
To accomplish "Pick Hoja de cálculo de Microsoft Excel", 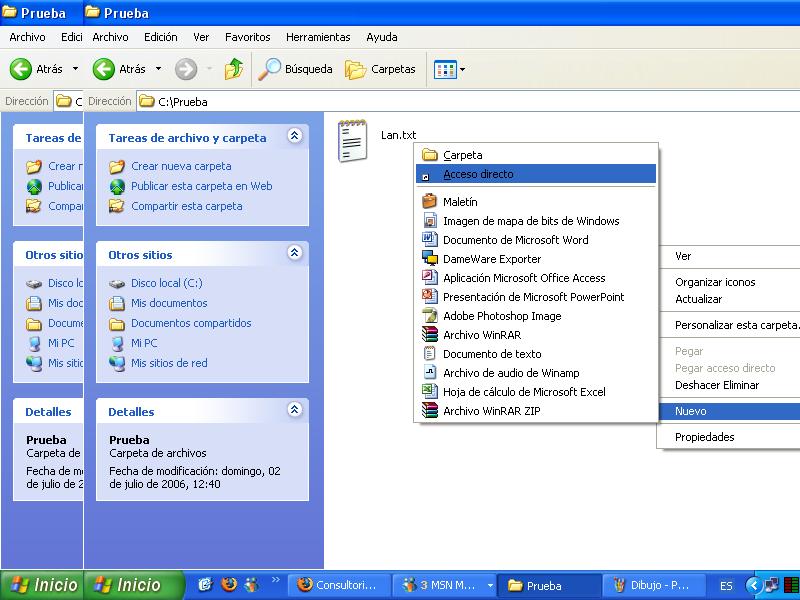I will coord(524,392).
